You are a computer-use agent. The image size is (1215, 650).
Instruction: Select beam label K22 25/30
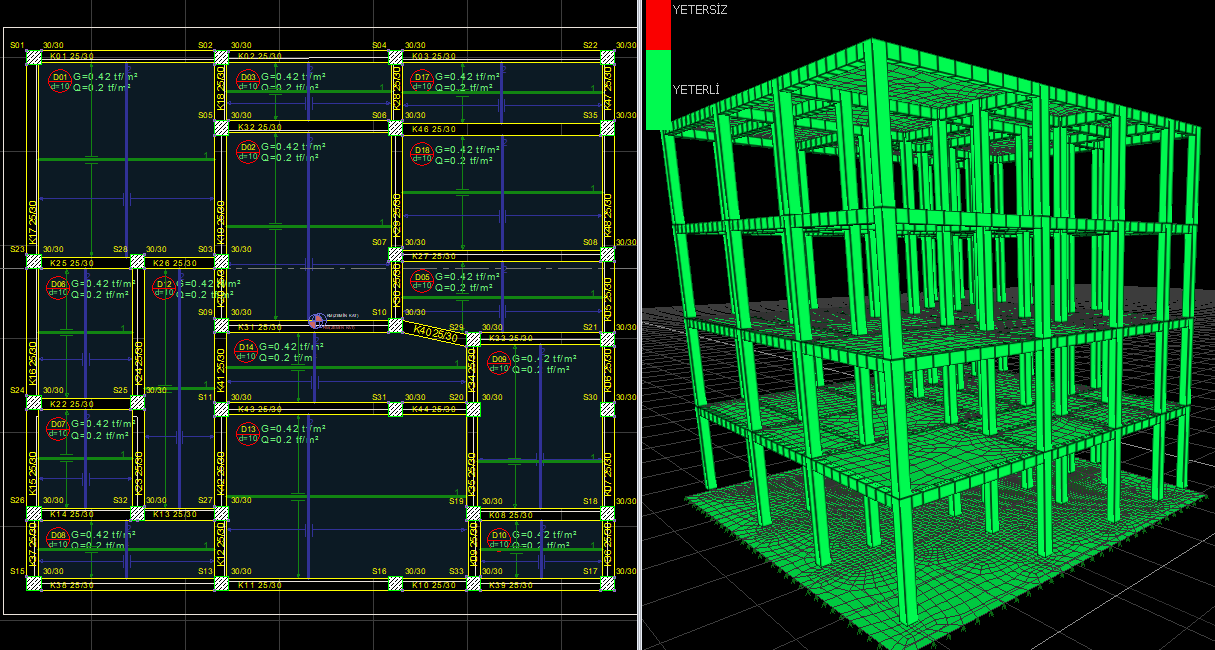pos(72,404)
